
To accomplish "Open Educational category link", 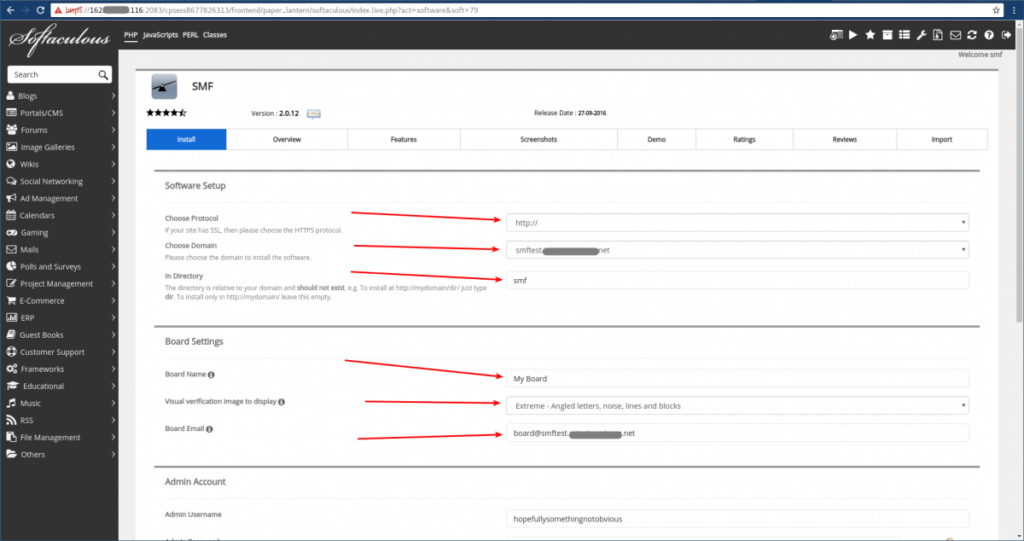I will [44, 386].
